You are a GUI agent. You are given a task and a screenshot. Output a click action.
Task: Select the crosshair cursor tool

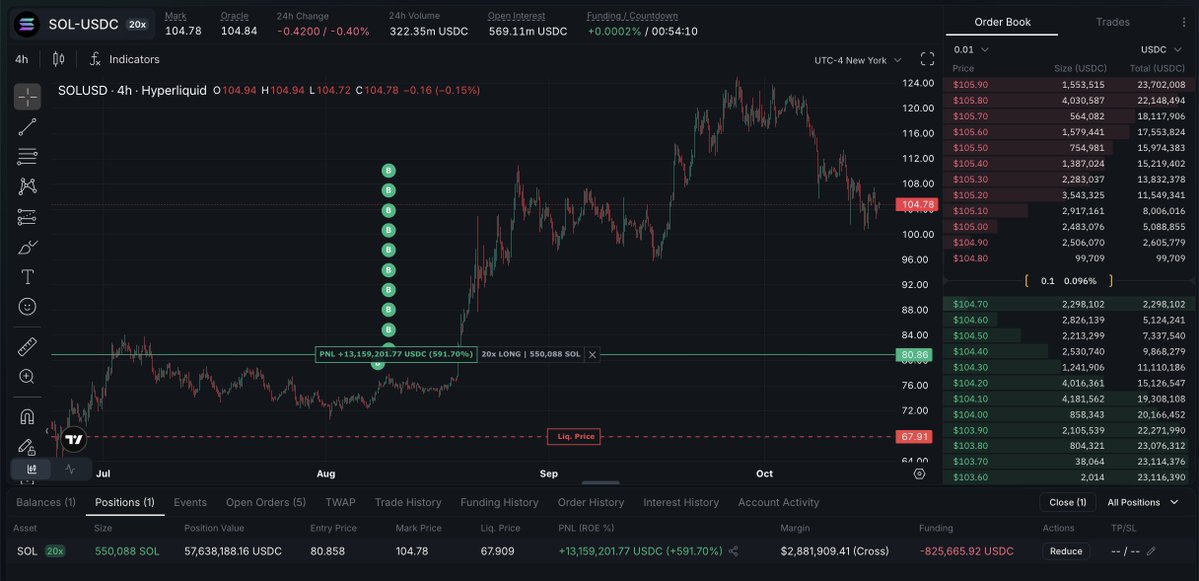coord(28,97)
